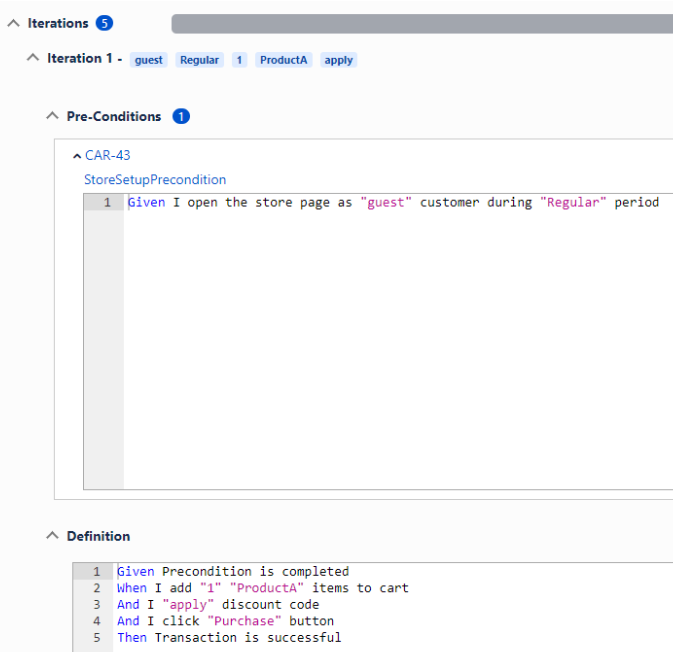Click the Definition heading text

pyautogui.click(x=98, y=536)
